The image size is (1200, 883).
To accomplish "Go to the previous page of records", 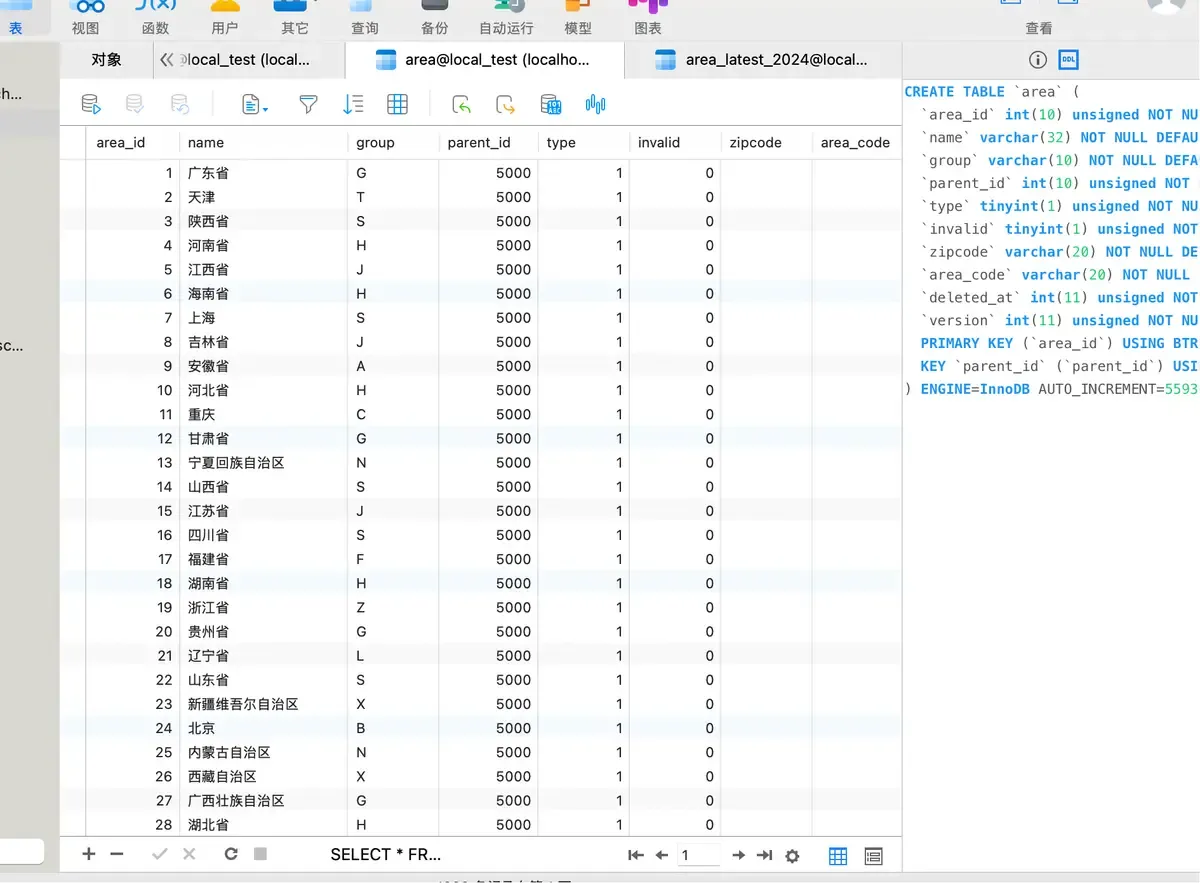I will point(661,855).
